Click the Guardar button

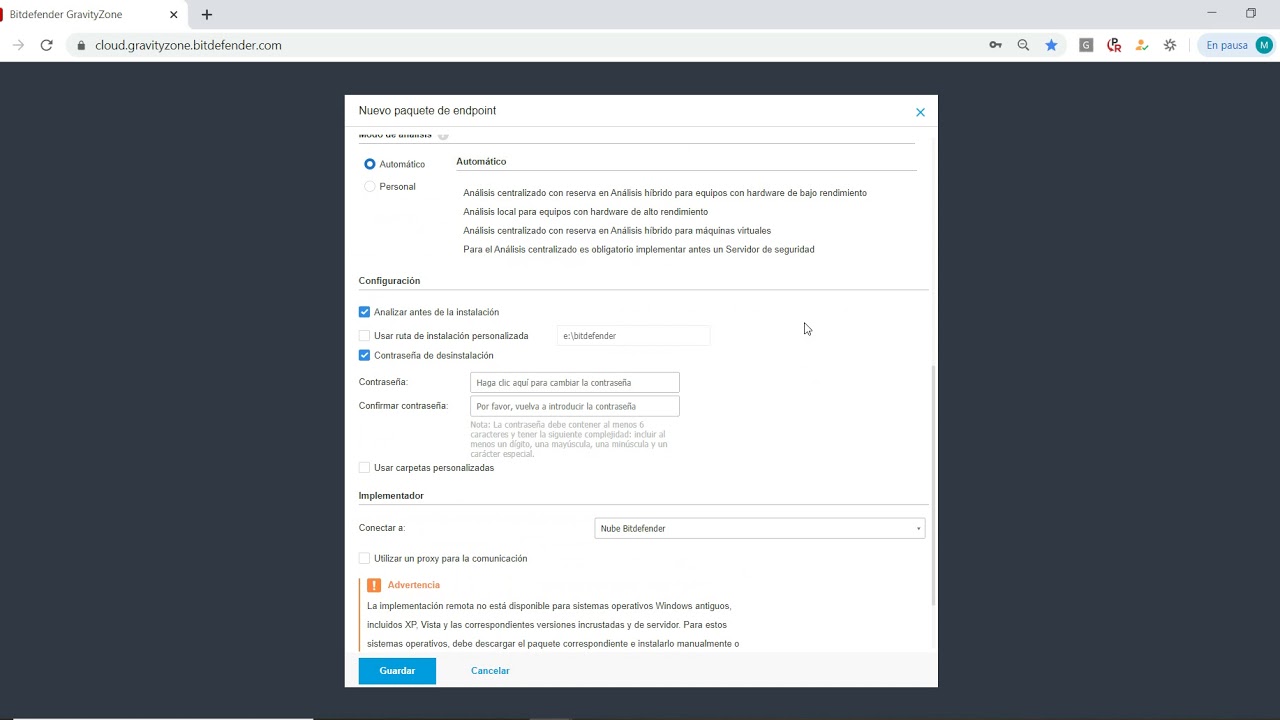click(x=397, y=671)
